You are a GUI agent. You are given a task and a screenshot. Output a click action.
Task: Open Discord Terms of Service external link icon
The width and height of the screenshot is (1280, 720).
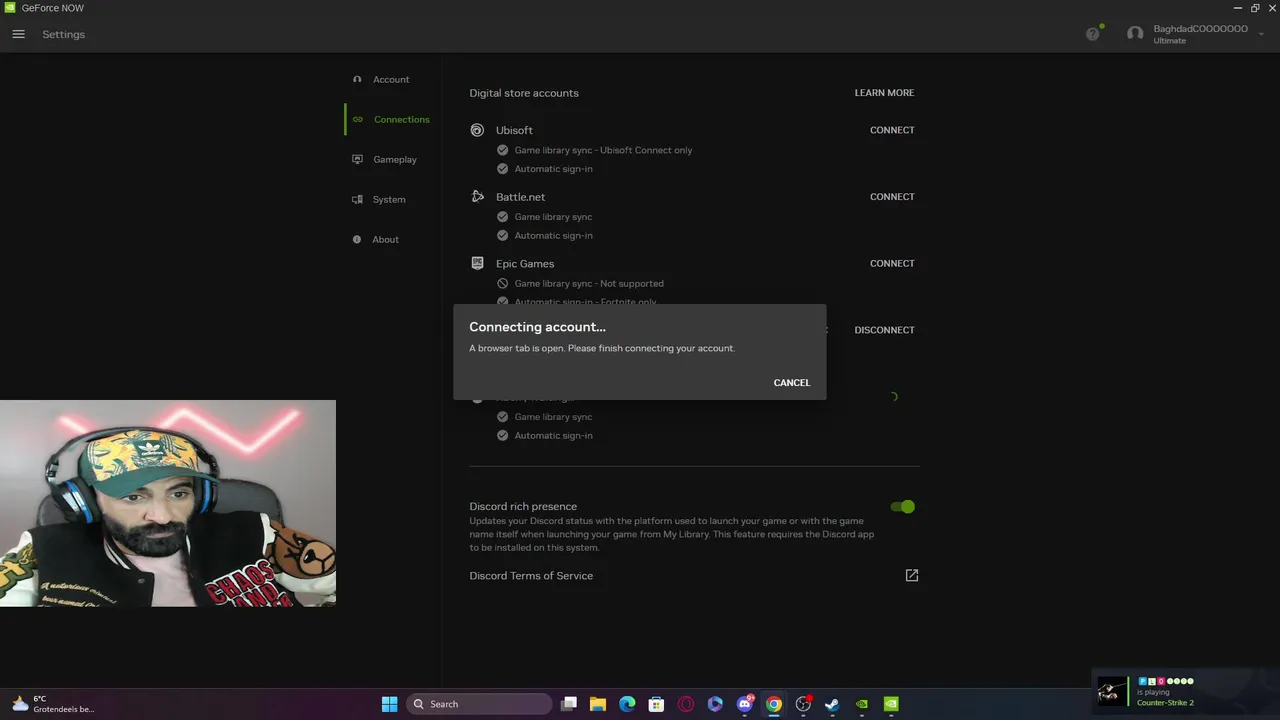tap(912, 575)
